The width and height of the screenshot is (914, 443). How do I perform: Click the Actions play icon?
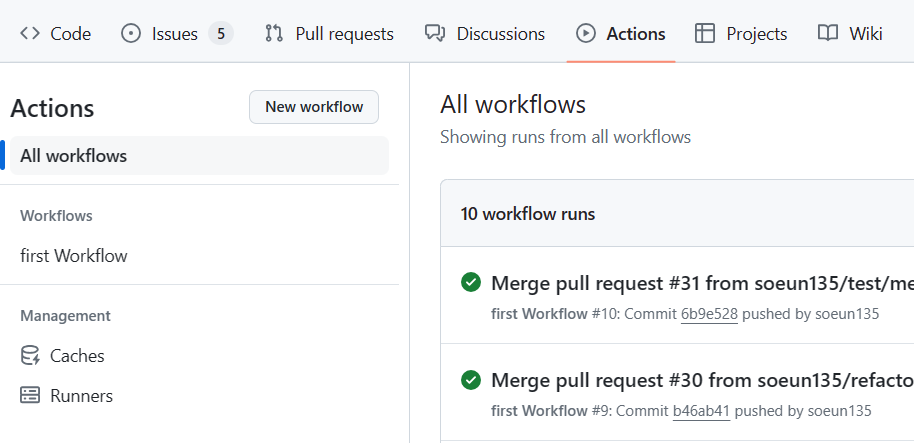(x=586, y=34)
